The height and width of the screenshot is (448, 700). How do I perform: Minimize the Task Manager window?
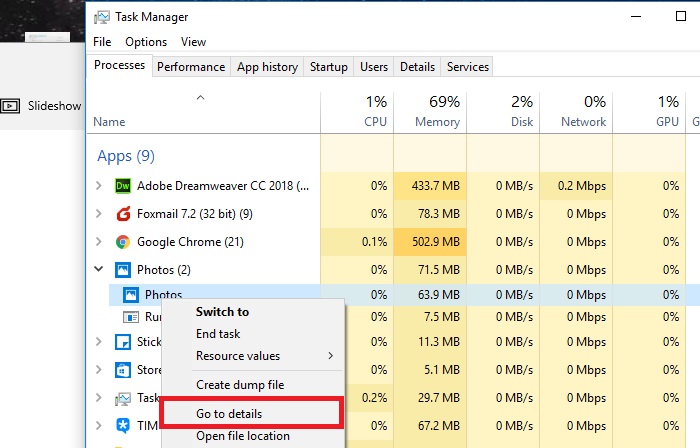coord(636,17)
